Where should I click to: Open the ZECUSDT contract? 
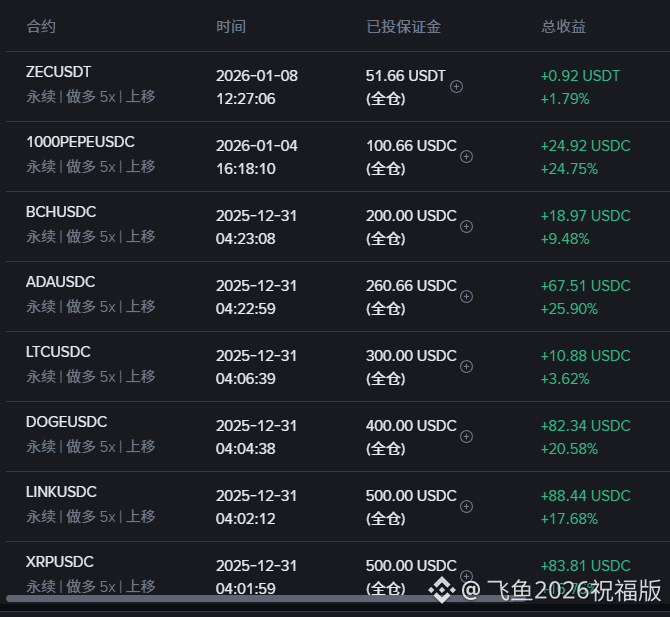[x=58, y=72]
